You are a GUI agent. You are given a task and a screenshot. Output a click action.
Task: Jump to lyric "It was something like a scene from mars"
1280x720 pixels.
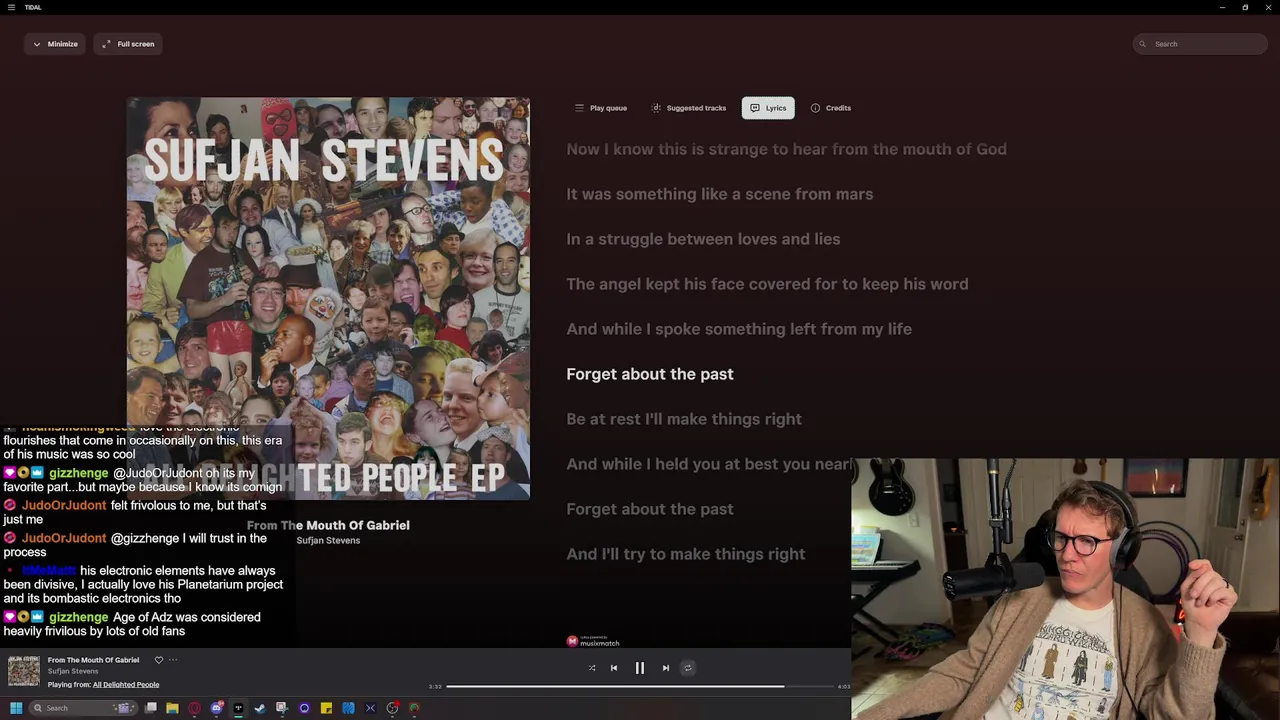[720, 194]
